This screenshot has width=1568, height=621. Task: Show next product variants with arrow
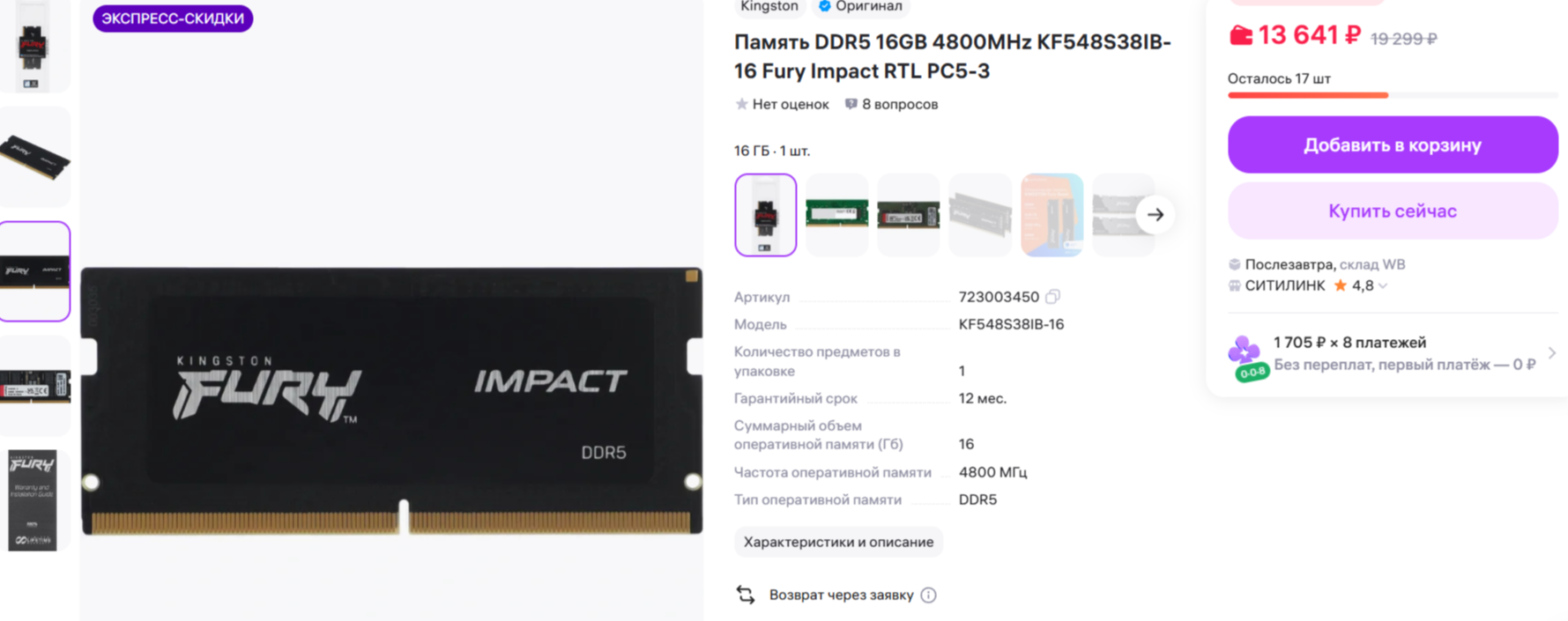[1156, 215]
